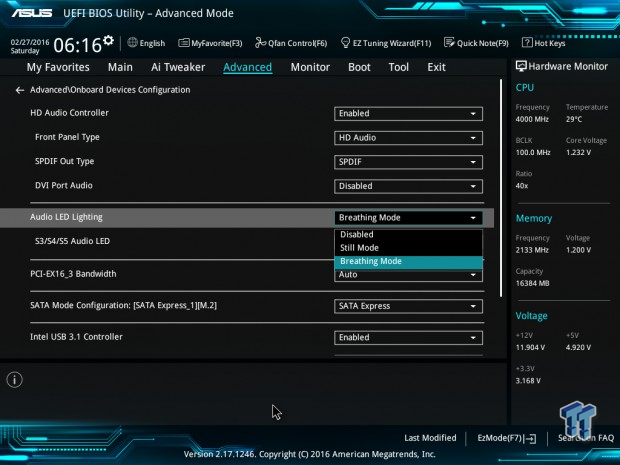Click the info circle icon
Screen dimensions: 620x465
(x=15, y=380)
